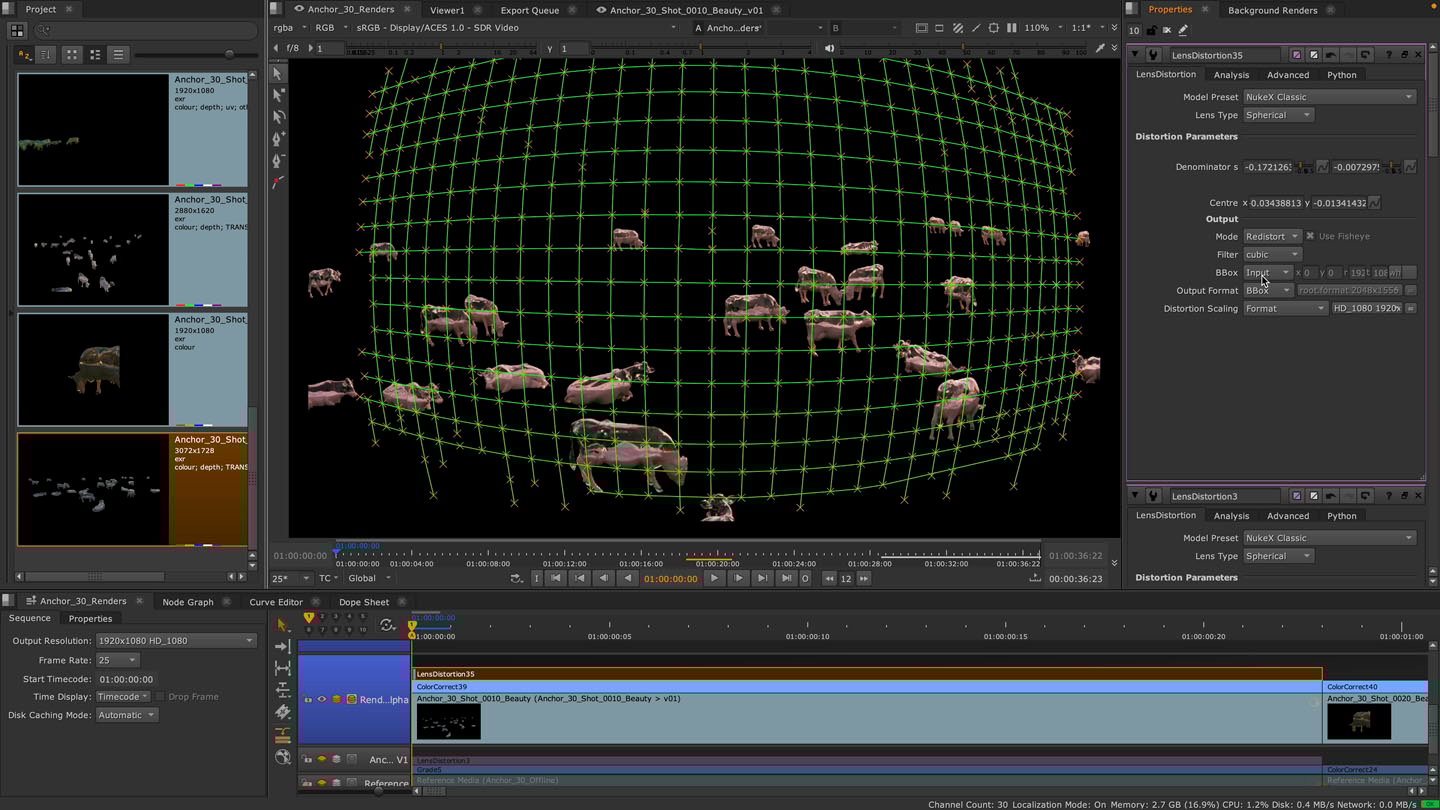The height and width of the screenshot is (810, 1440).
Task: Open the Export Queue tab
Action: pyautogui.click(x=529, y=10)
